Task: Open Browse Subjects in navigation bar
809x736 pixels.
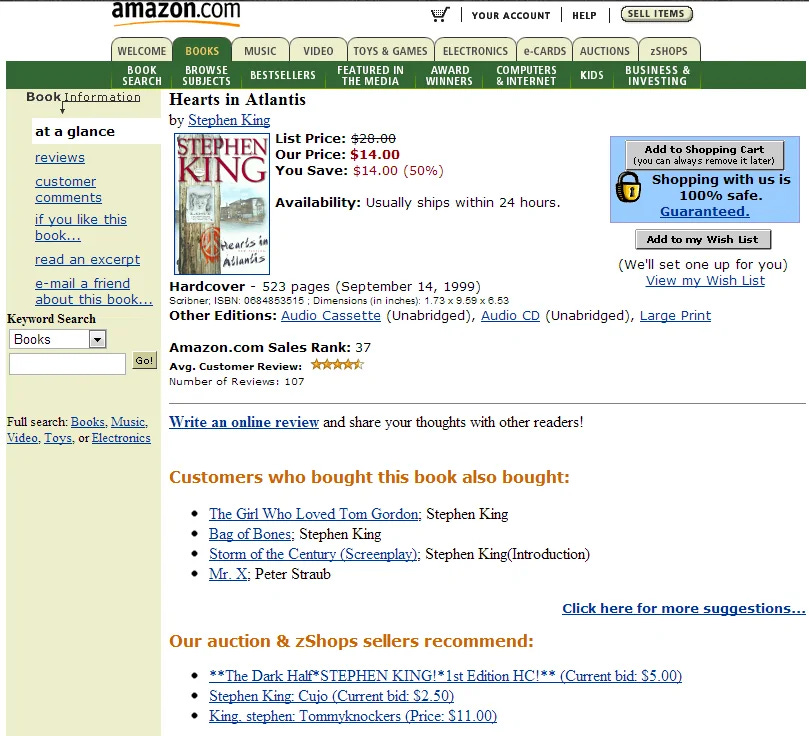Action: click(x=206, y=75)
